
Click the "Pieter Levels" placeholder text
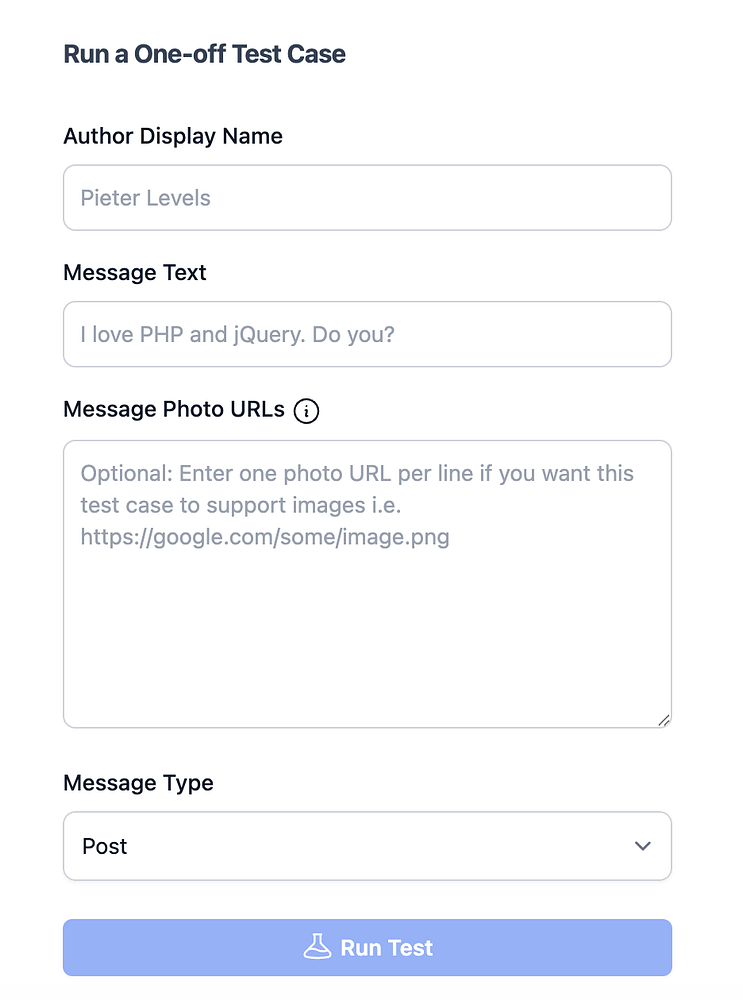(x=146, y=198)
